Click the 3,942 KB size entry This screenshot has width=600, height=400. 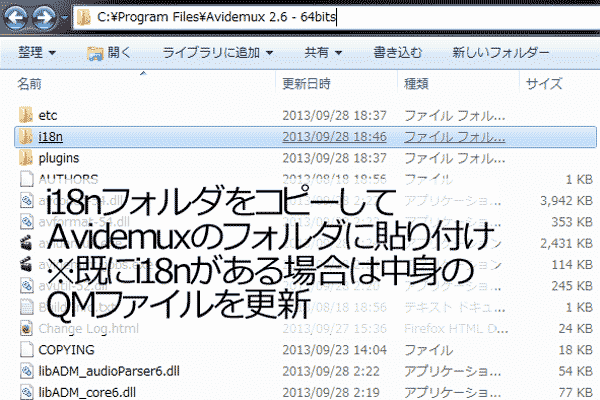click(566, 201)
